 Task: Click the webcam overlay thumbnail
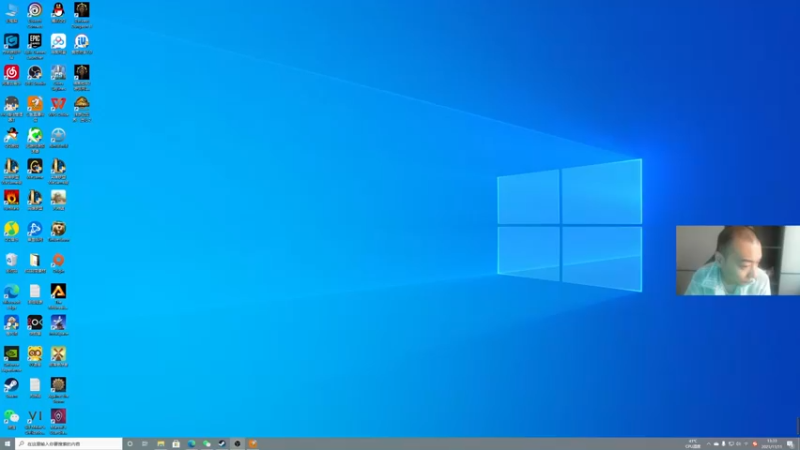point(738,260)
